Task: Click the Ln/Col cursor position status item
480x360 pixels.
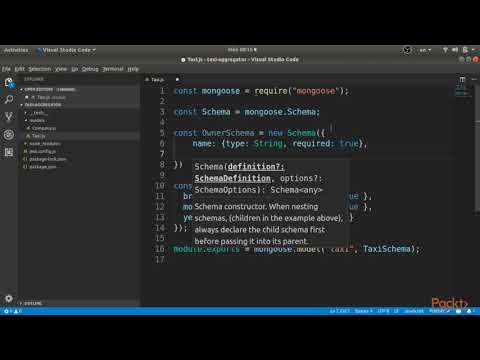Action: 339,311
